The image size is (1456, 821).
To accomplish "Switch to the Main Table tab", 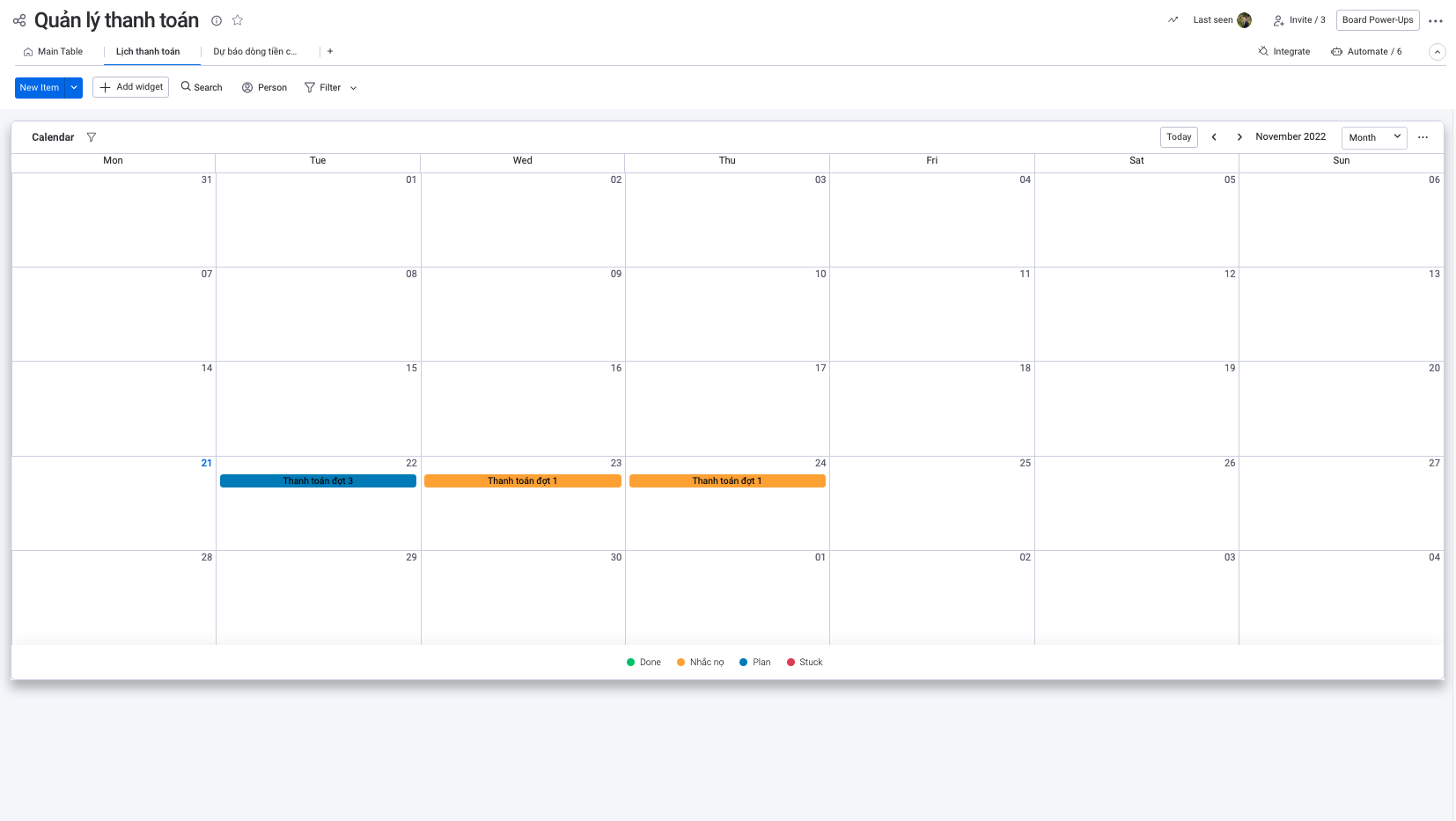I will point(53,52).
